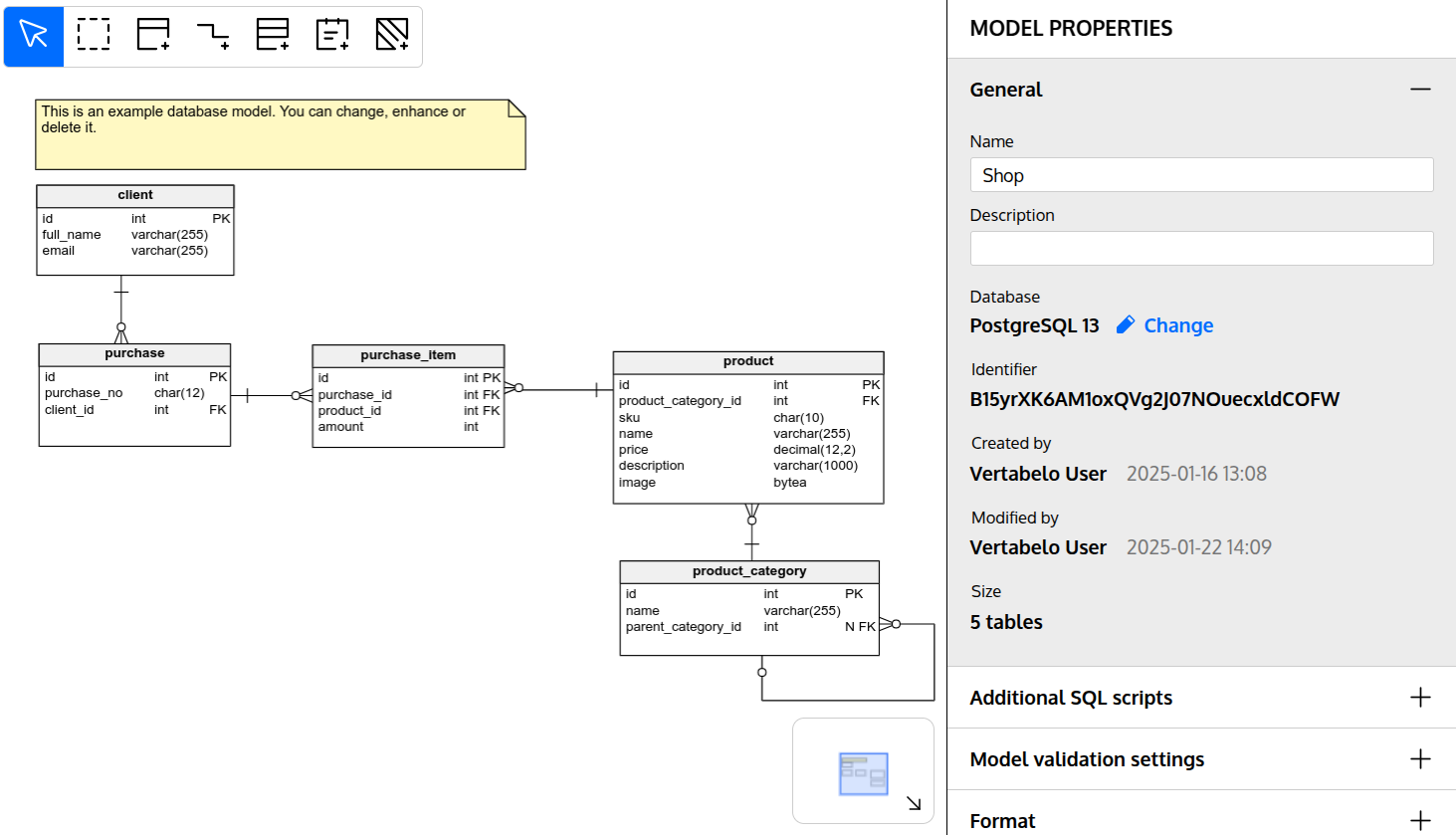The image size is (1456, 835).
Task: Expand the Model validation settings section
Action: tap(1420, 759)
